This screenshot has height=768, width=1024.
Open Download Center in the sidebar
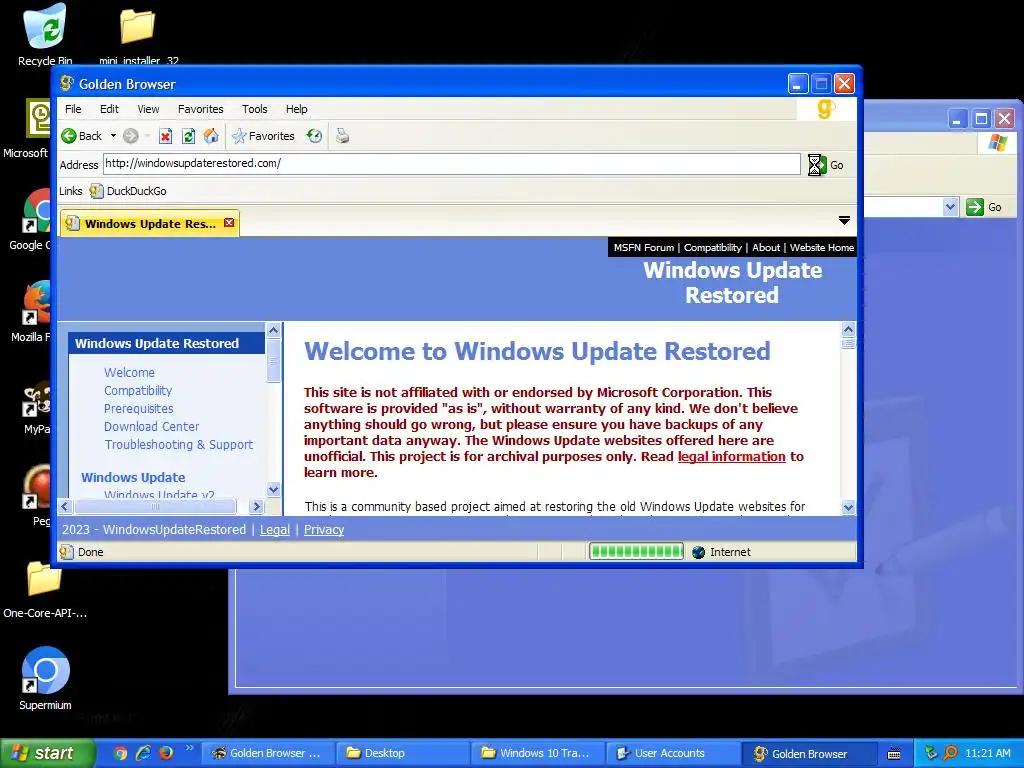(152, 426)
